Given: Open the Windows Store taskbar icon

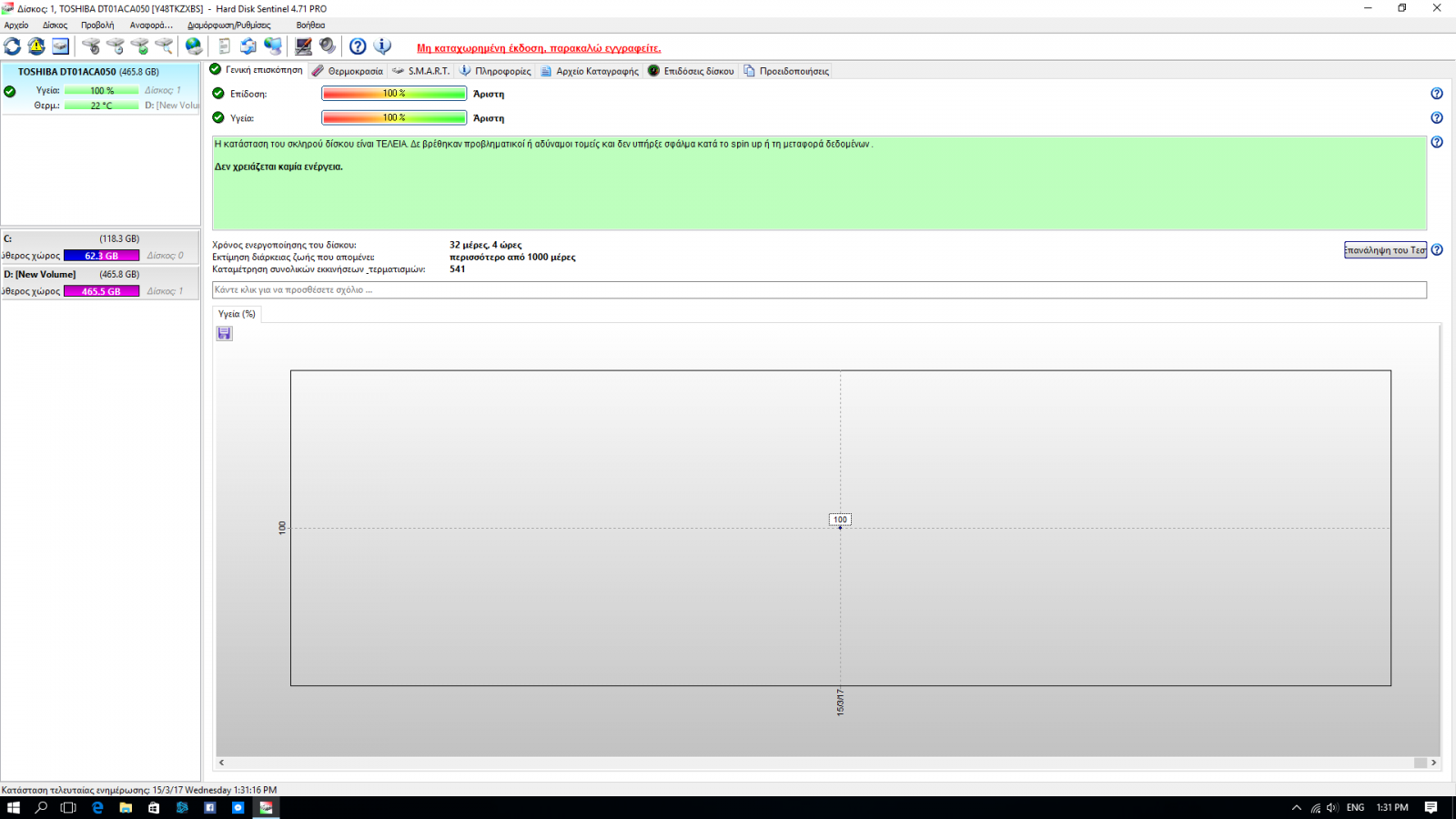Looking at the screenshot, I should 154,807.
